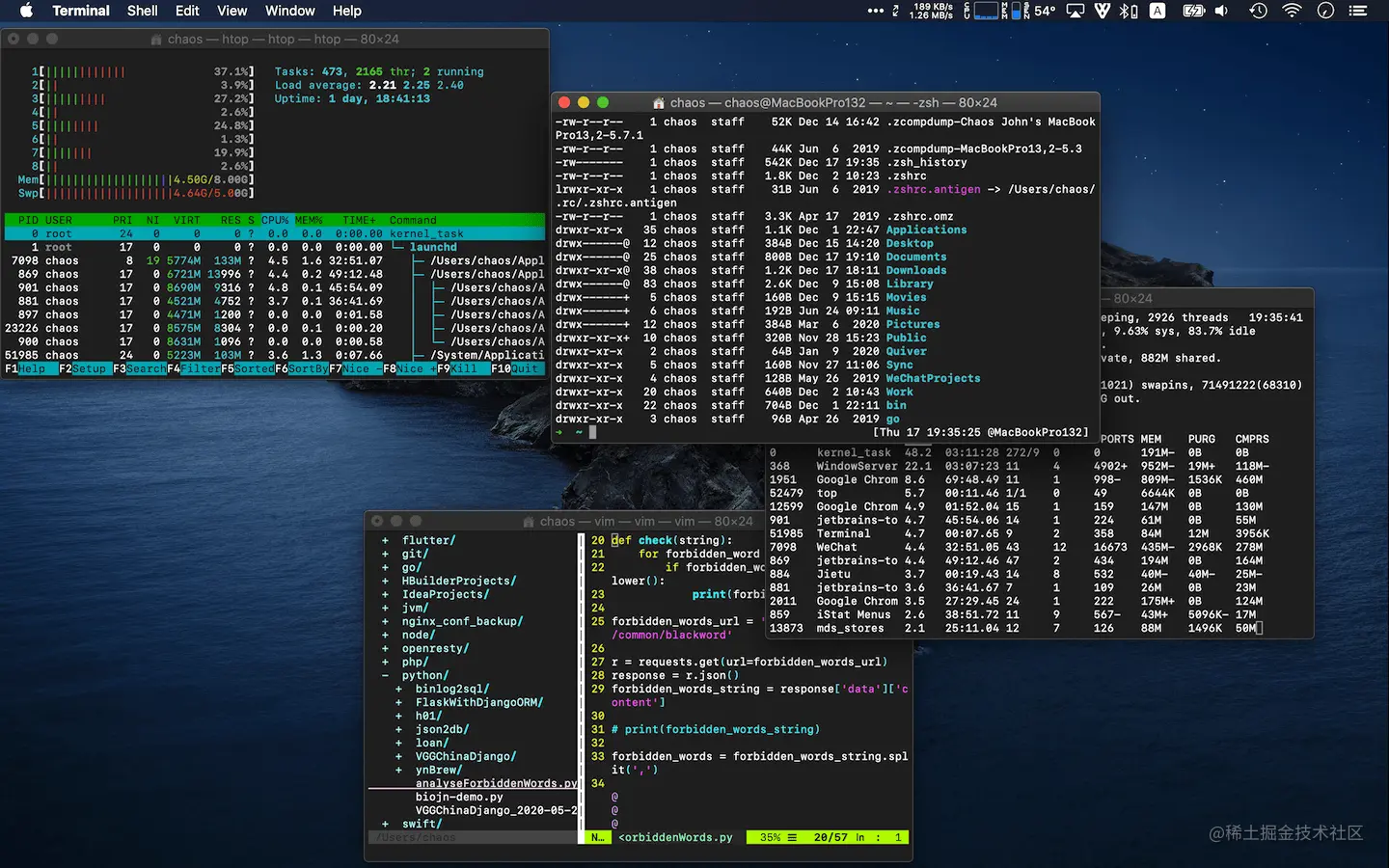Sort htop by MEM% column header
Viewport: 1389px width, 868px height.
click(309, 220)
